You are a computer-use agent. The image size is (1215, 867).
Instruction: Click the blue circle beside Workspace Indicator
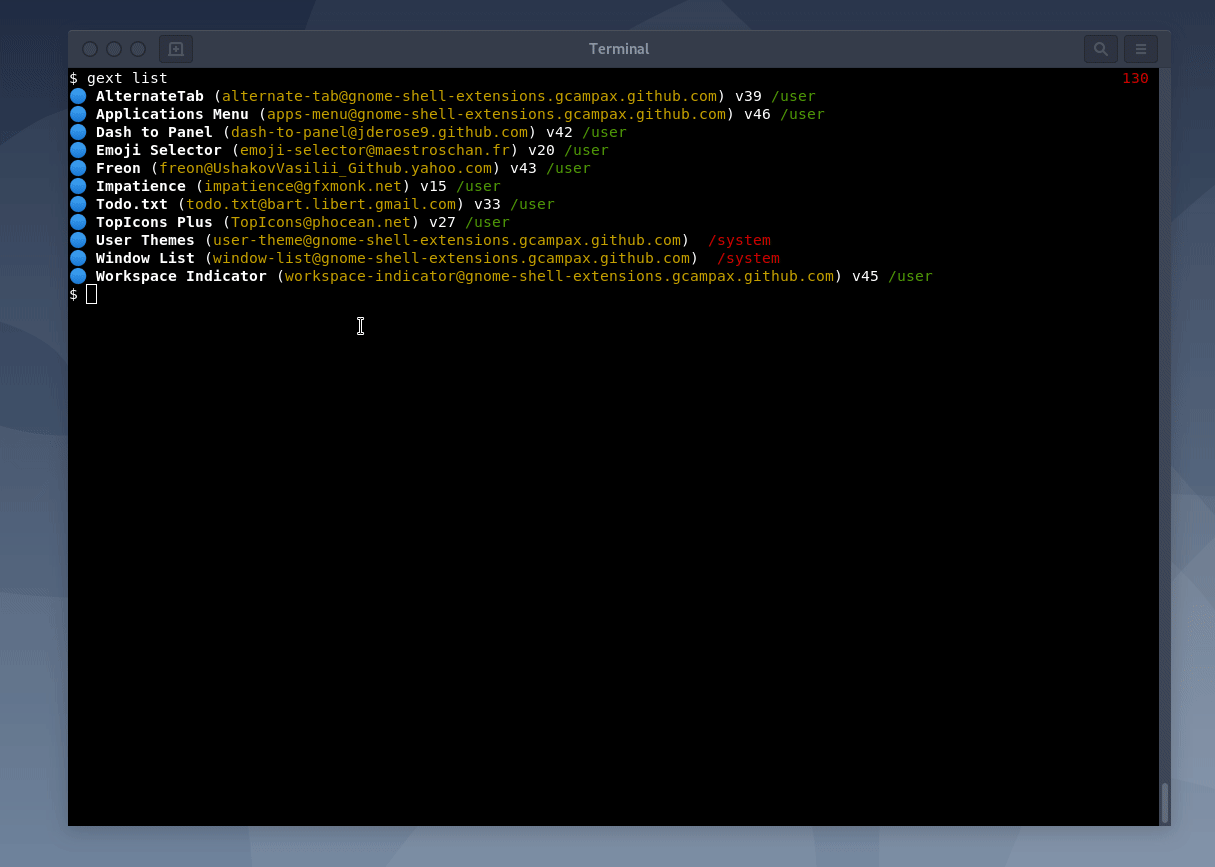tap(78, 277)
